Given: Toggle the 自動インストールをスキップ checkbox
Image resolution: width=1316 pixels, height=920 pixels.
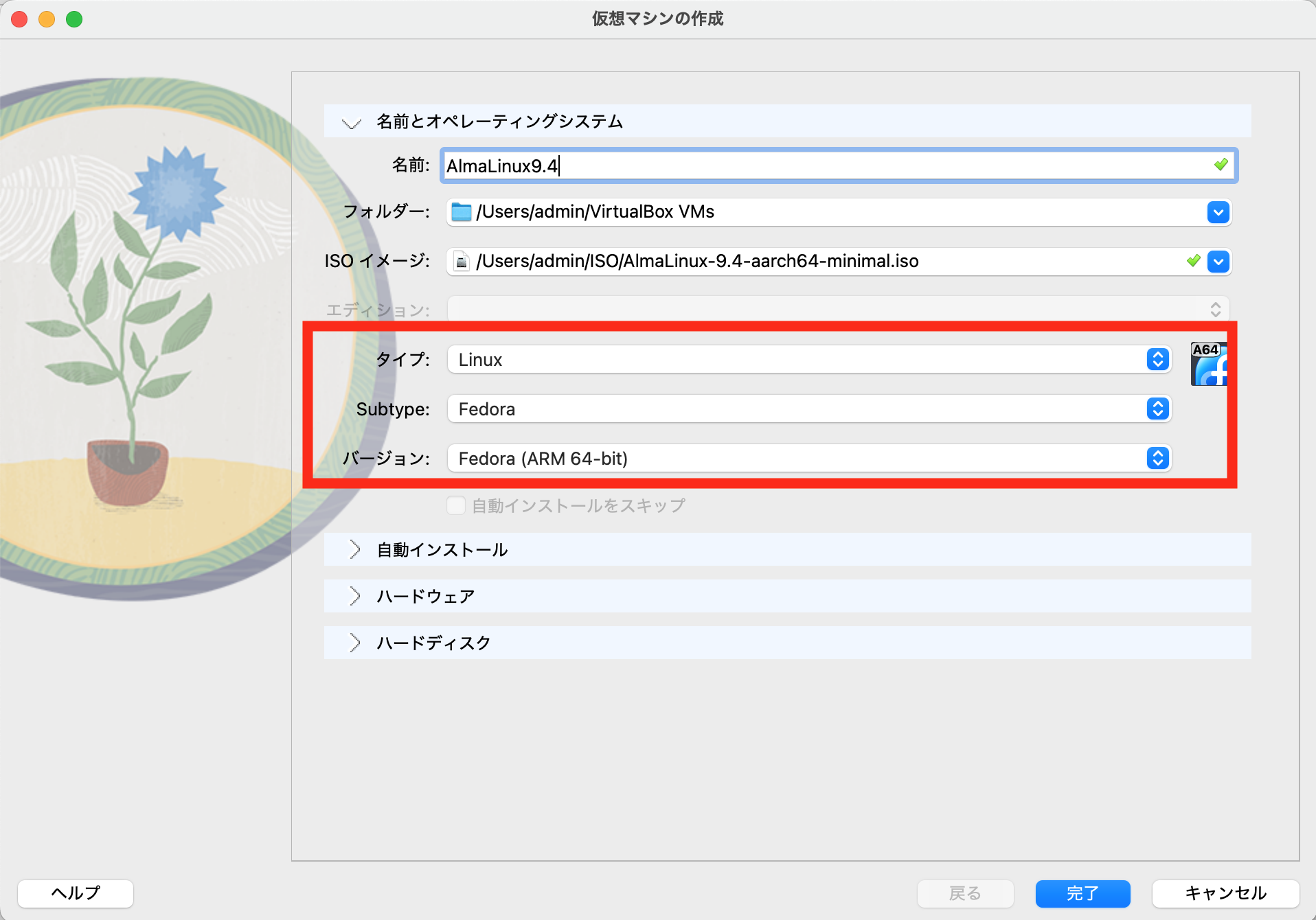Looking at the screenshot, I should click(x=456, y=506).
